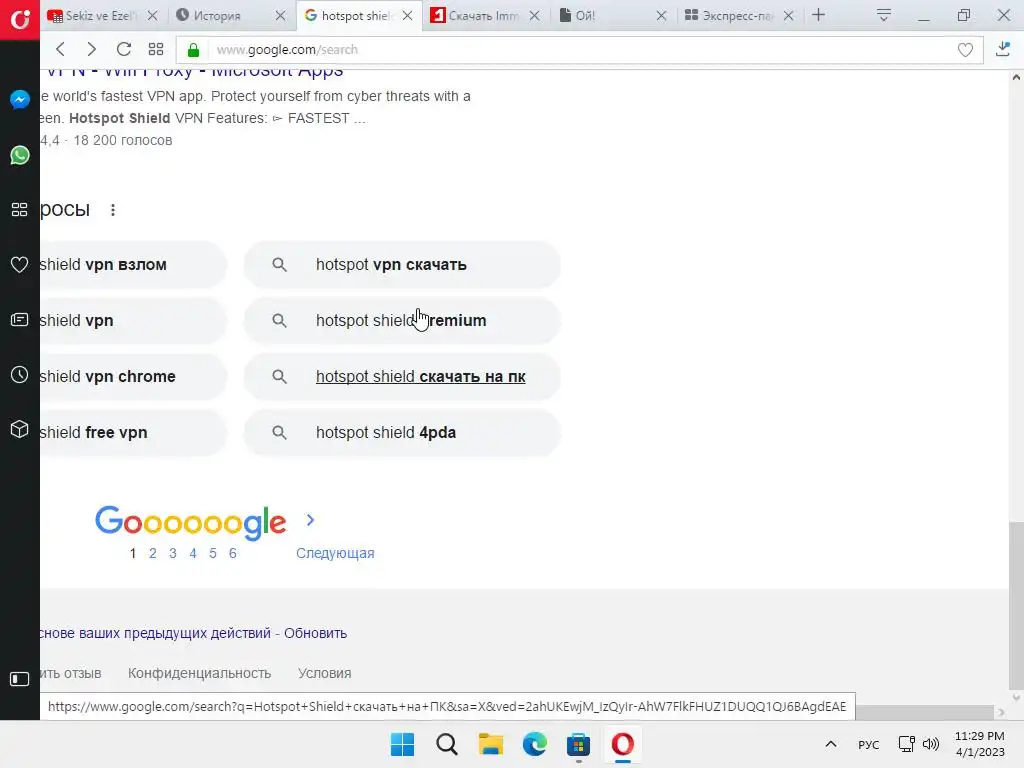
Task: Go to results page 3
Action: (x=172, y=553)
